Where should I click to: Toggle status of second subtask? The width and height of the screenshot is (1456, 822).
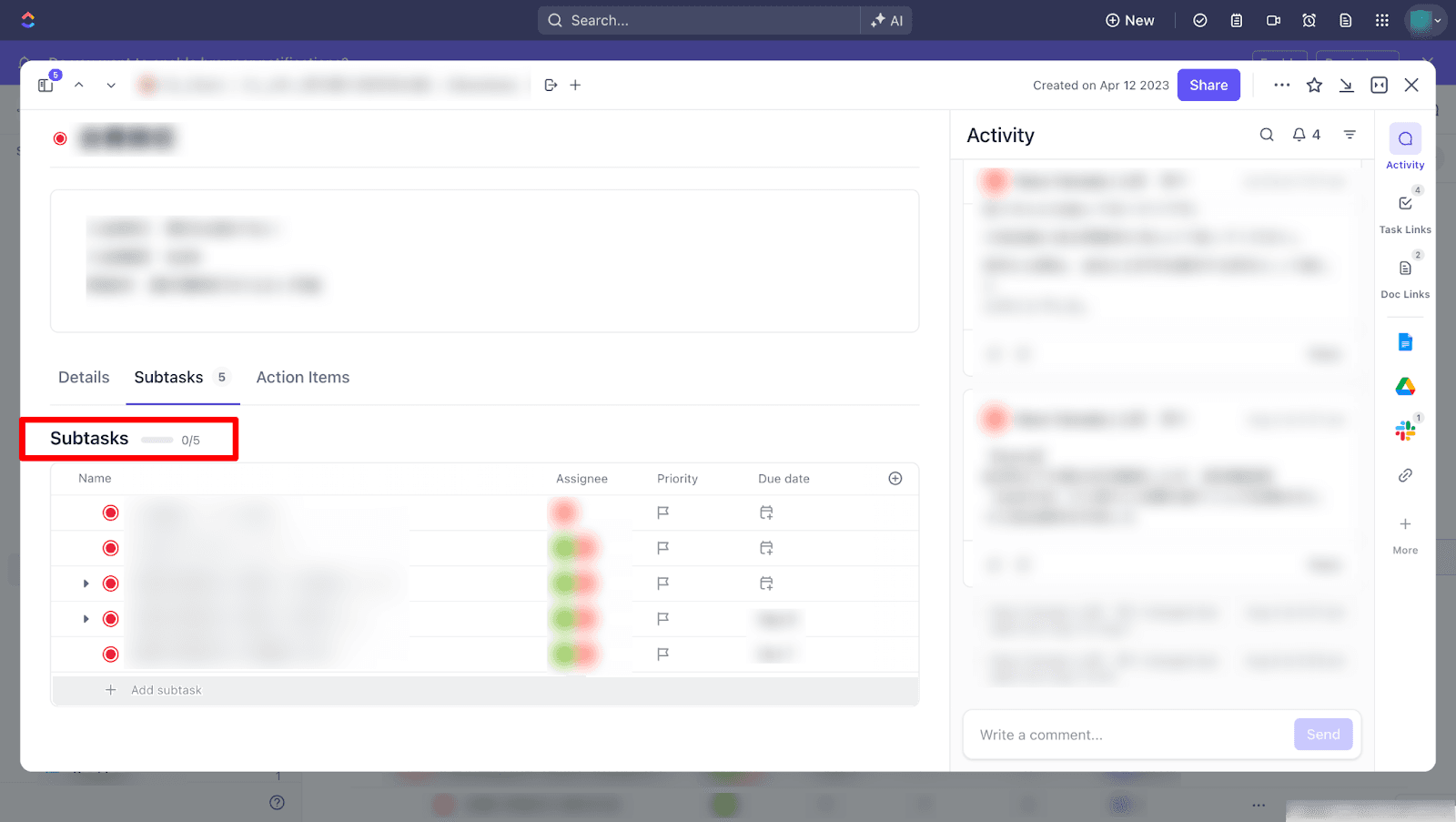coord(111,548)
